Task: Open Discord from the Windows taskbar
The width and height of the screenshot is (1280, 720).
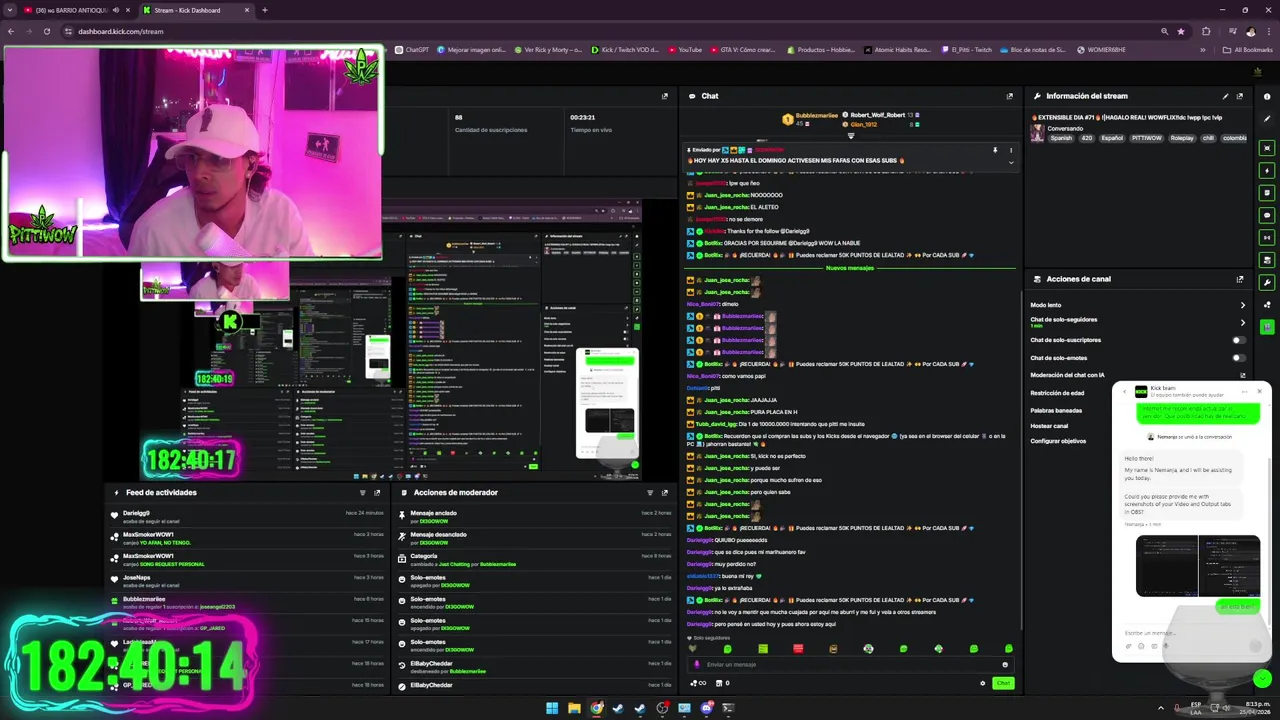Action: 706,708
